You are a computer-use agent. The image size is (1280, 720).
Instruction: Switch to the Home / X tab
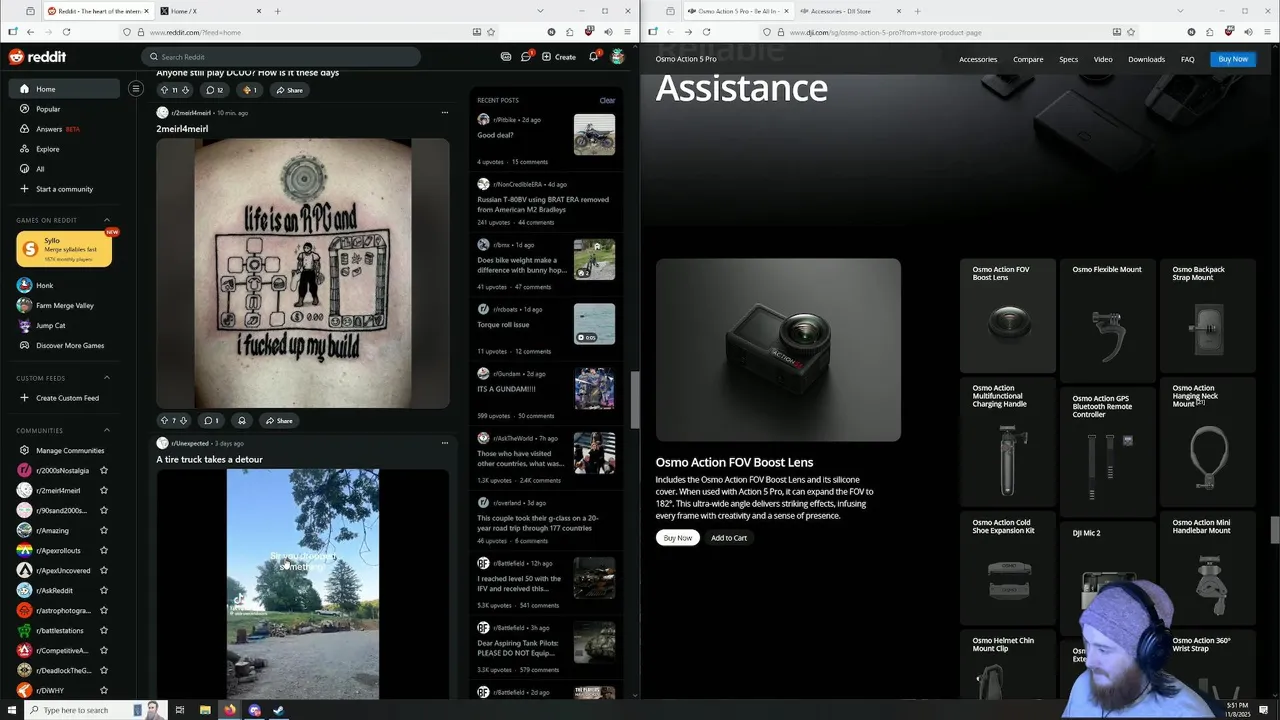(212, 11)
